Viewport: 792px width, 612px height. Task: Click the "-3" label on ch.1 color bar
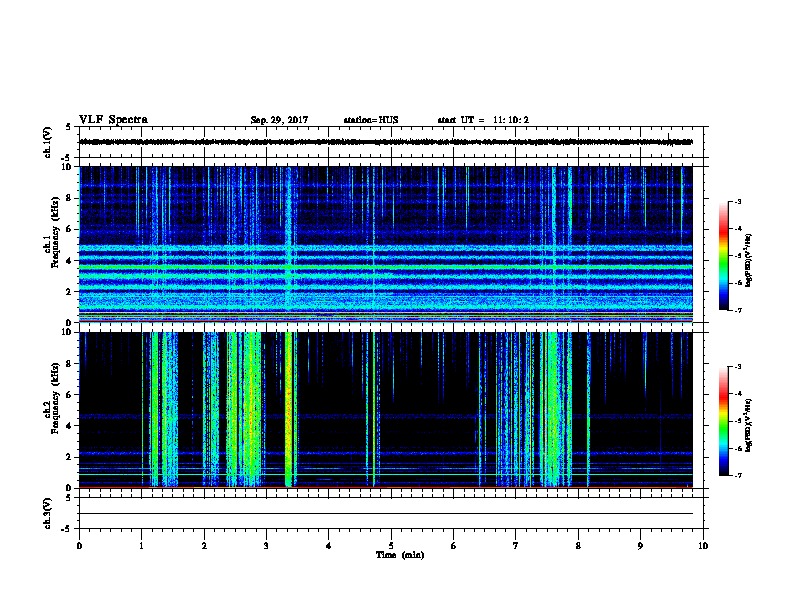[737, 201]
